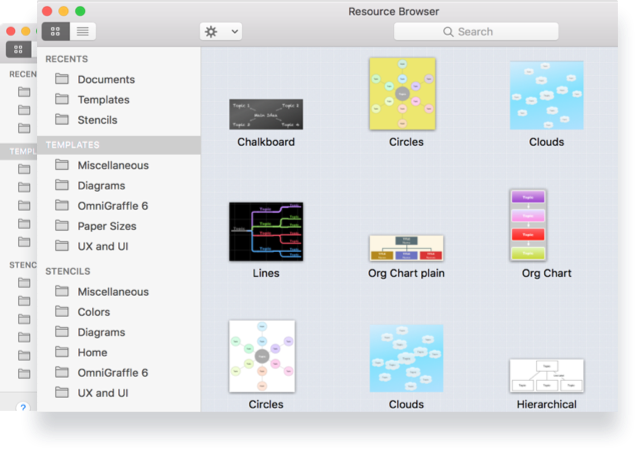Screen dimensions: 637x450
Task: Choose the top-row Clouds template thumbnail
Action: coord(547,95)
